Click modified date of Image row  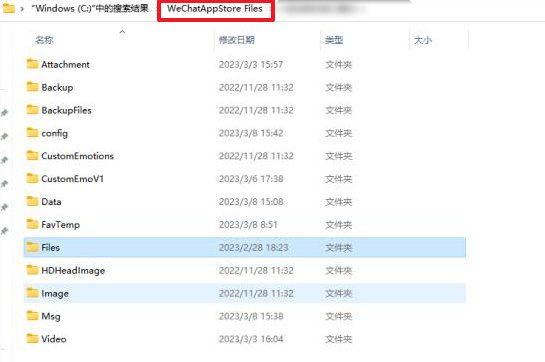256,293
